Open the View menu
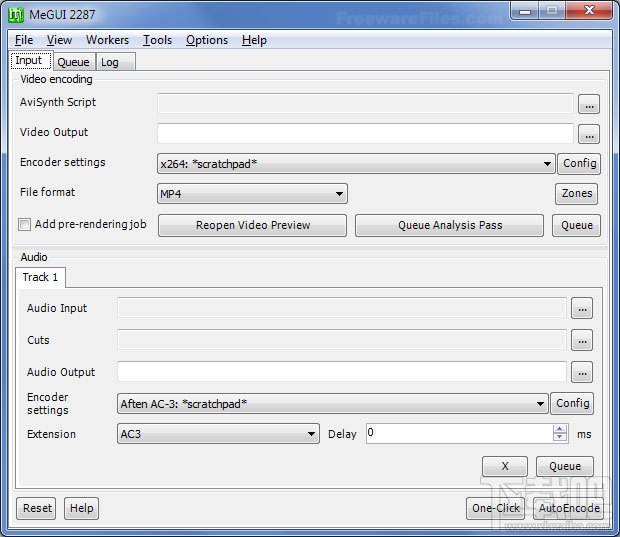Image resolution: width=620 pixels, height=537 pixels. (x=59, y=40)
